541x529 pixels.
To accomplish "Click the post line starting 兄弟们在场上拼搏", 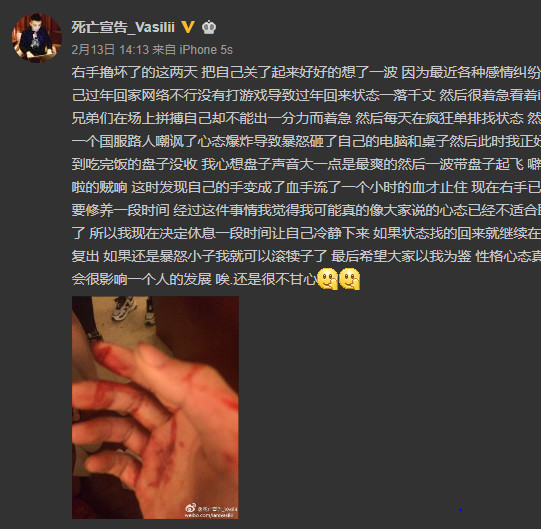I will 306,118.
